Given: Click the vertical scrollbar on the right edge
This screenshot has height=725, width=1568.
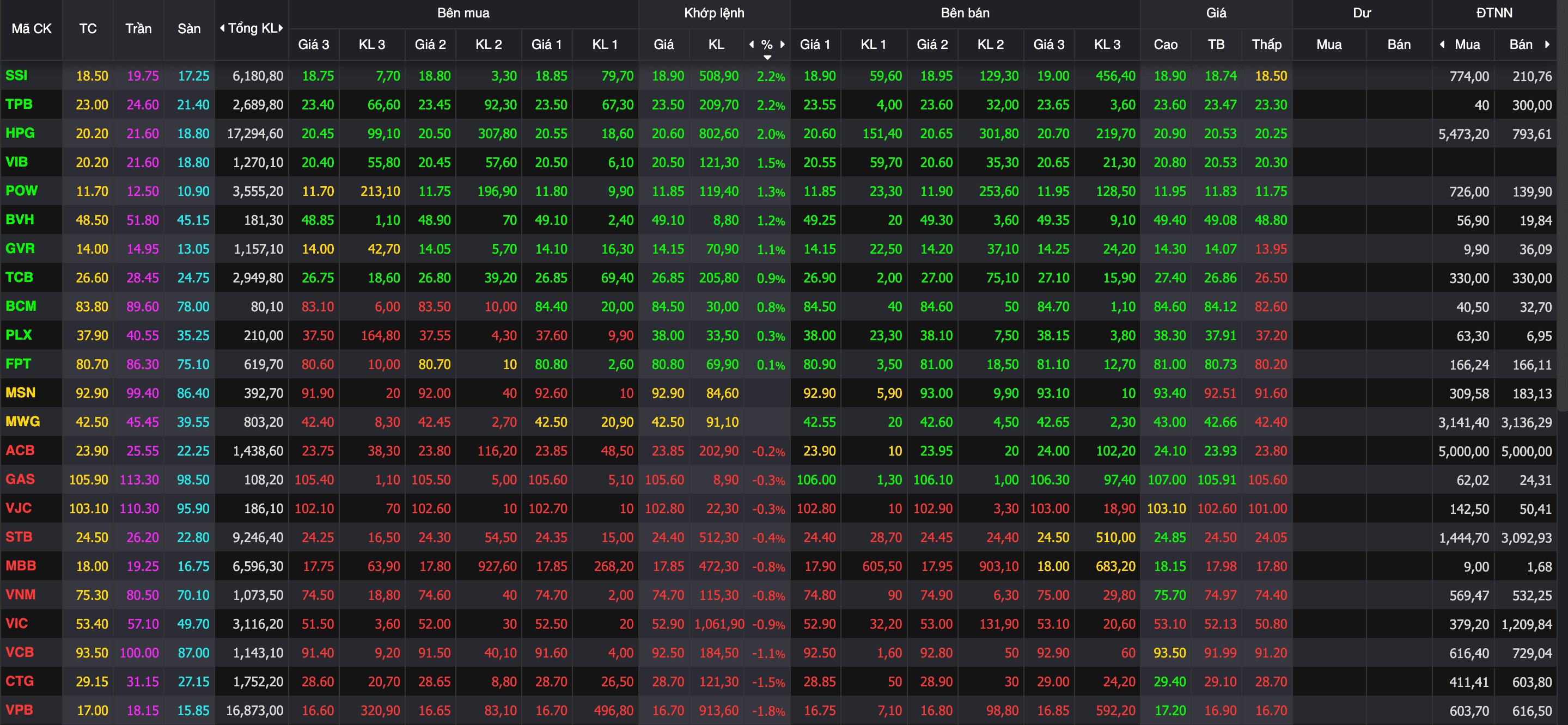Looking at the screenshot, I should (x=1563, y=207).
